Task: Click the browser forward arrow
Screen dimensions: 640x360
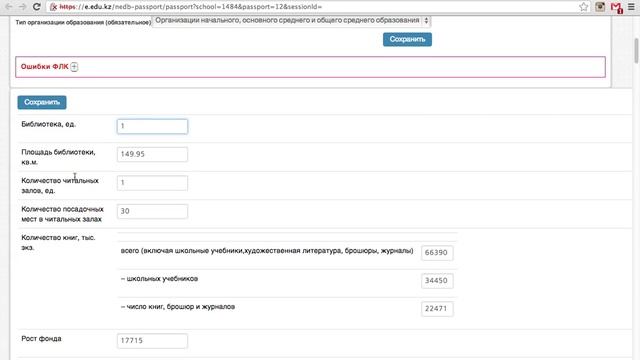Action: (x=22, y=7)
